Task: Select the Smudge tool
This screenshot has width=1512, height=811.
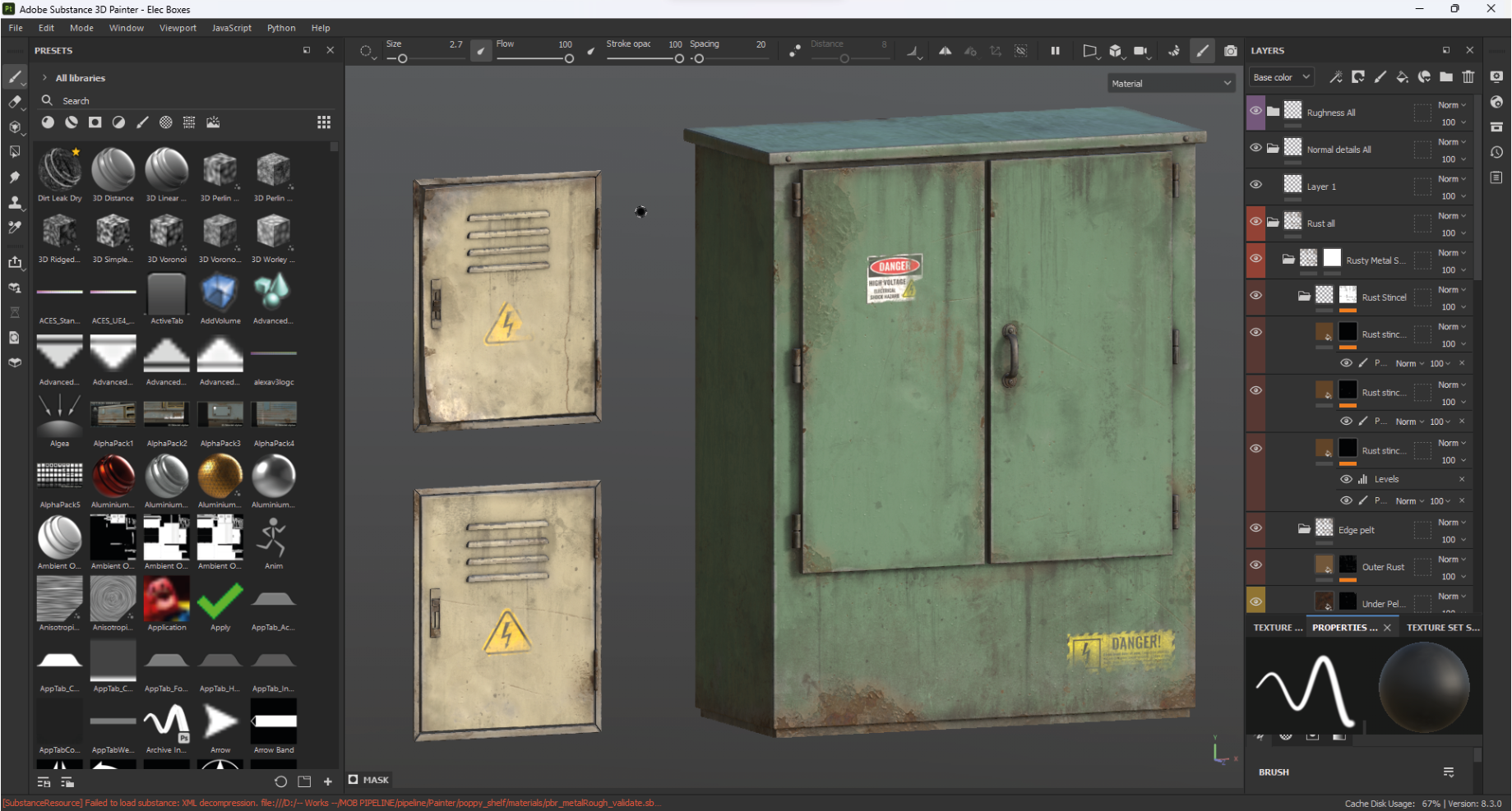Action: pos(15,177)
